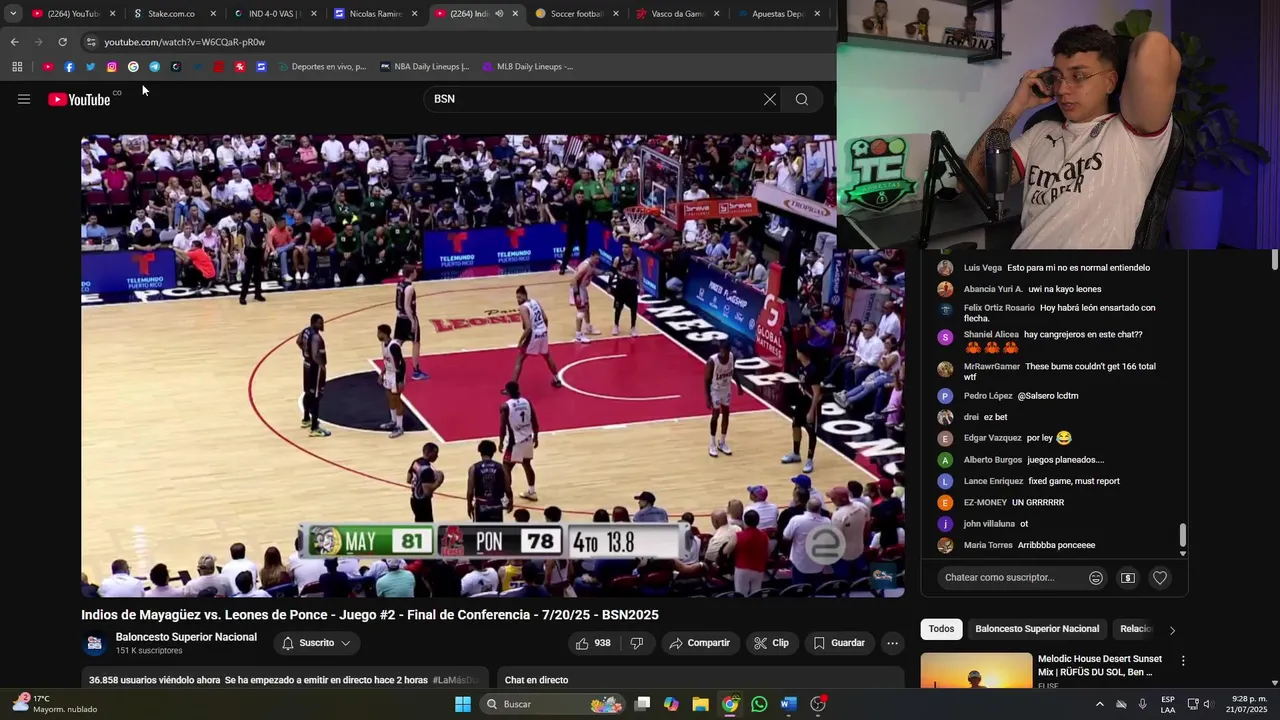Go to YouTube home via logo
Viewport: 1280px width, 720px height.
point(79,99)
